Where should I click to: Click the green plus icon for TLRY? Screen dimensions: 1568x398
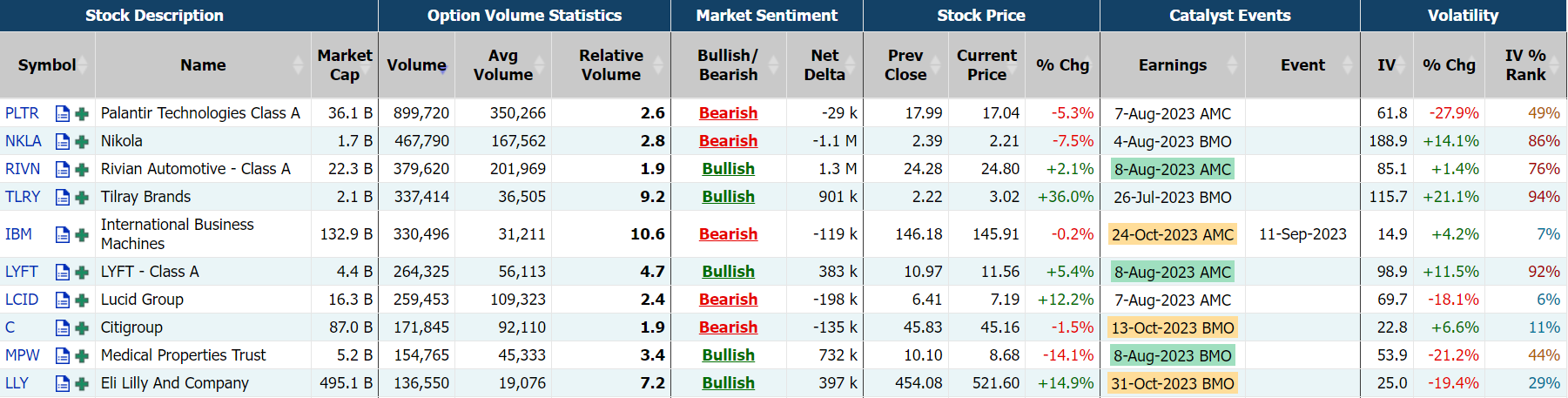(x=82, y=197)
